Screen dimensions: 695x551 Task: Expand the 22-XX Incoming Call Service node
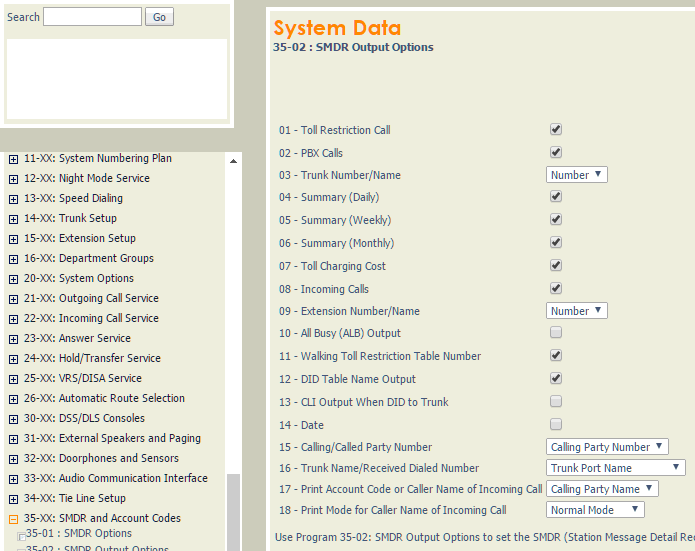pos(13,319)
